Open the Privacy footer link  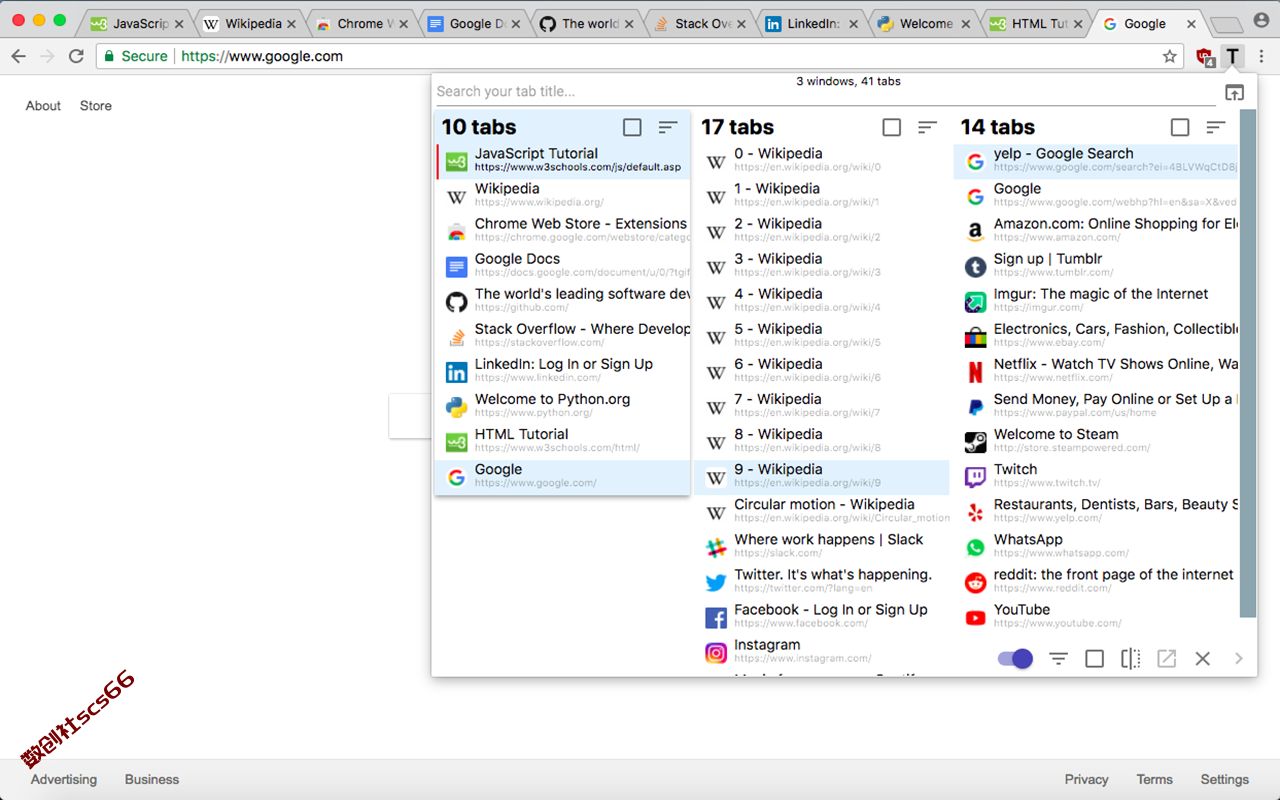tap(1086, 779)
